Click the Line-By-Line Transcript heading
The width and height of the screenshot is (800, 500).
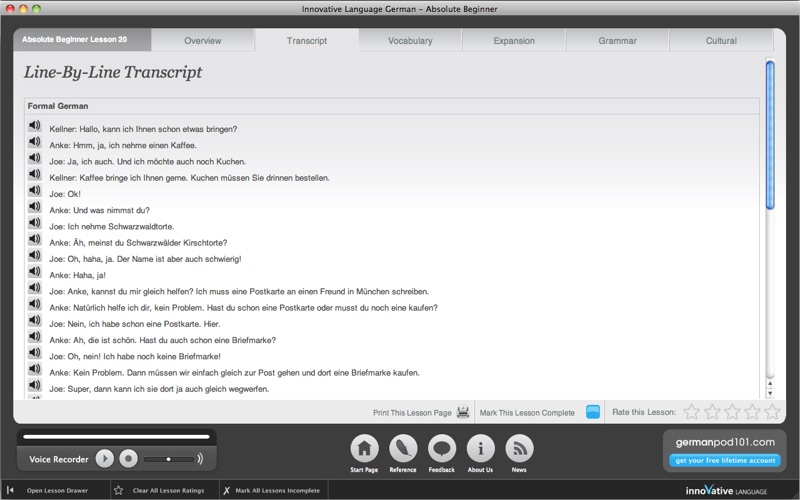(113, 72)
